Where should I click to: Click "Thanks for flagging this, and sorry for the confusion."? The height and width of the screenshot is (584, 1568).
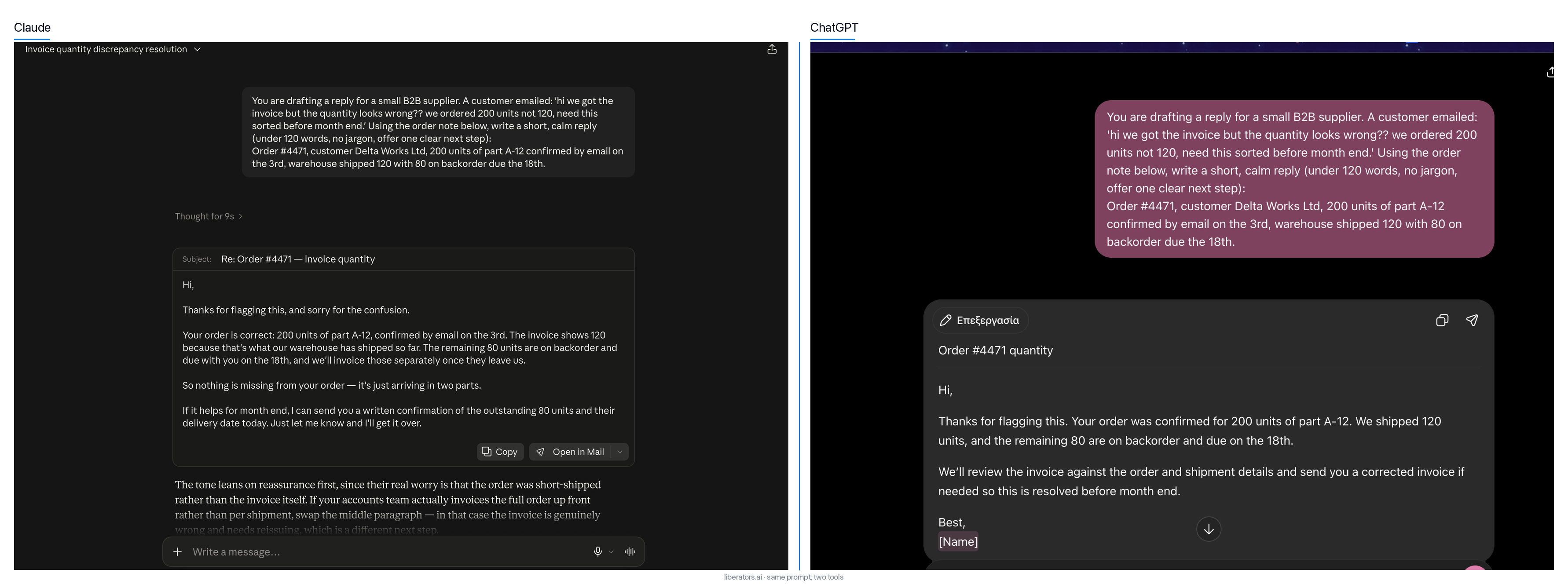tap(296, 310)
